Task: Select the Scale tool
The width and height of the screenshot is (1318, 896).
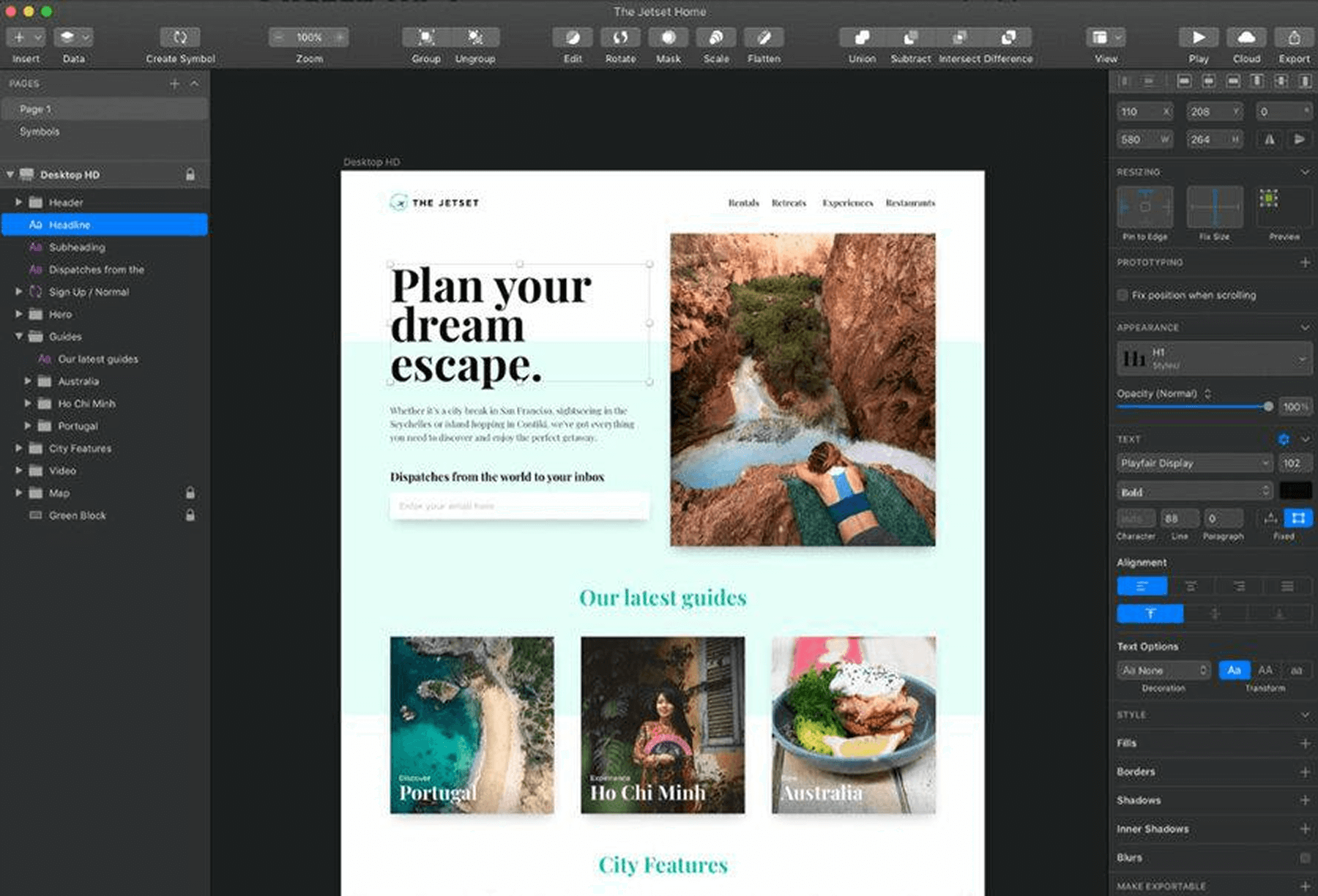Action: pyautogui.click(x=715, y=37)
